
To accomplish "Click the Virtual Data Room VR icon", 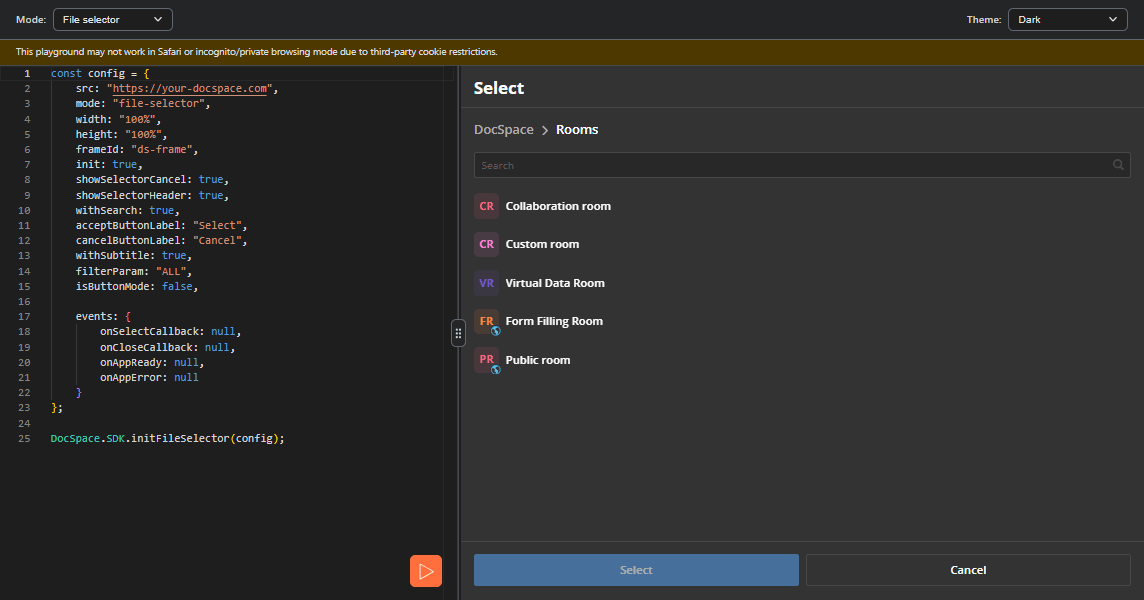I will coord(487,283).
